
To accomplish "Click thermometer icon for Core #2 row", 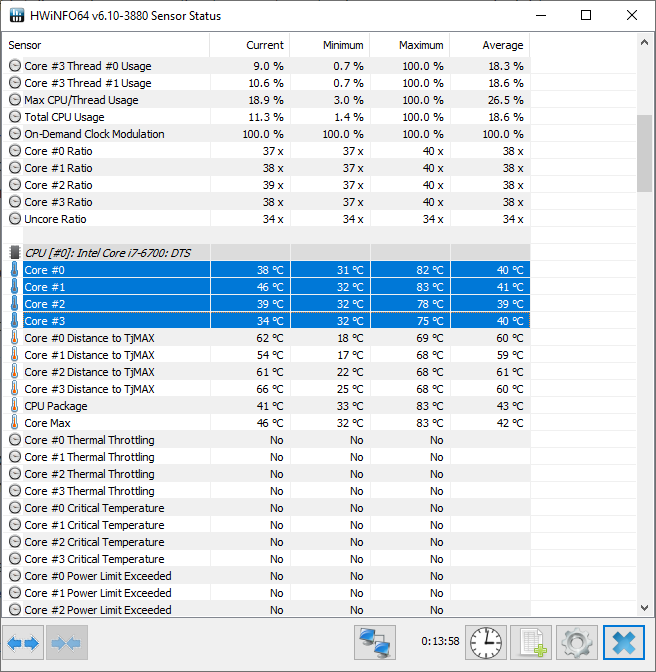I will [15, 304].
